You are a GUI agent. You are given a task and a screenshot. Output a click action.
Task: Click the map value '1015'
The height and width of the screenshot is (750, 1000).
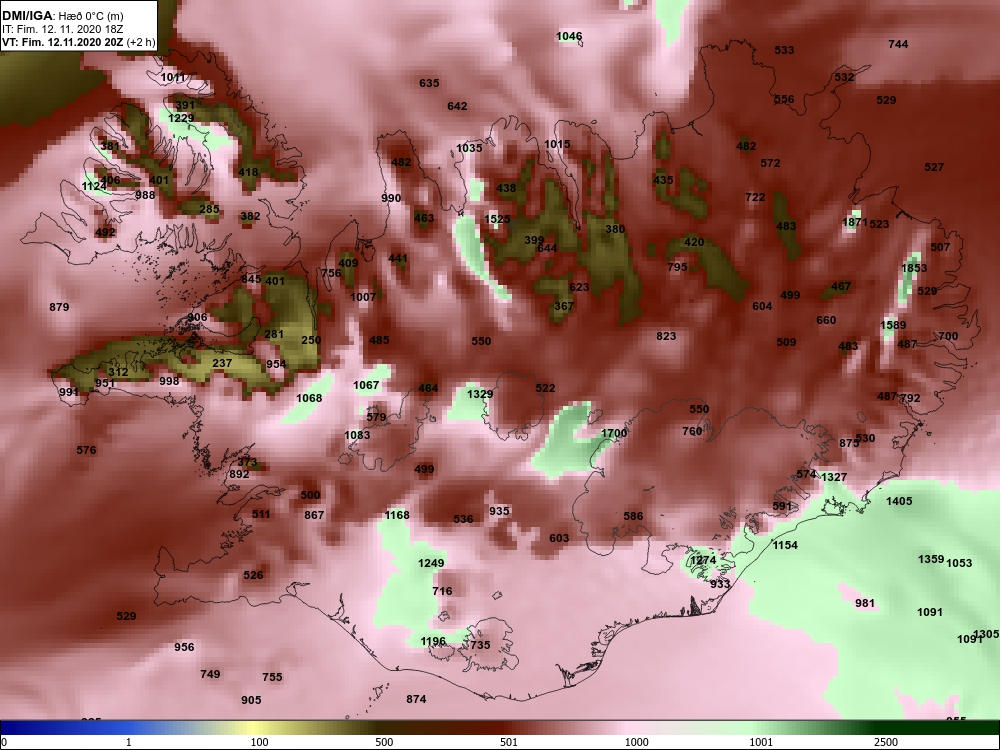tap(557, 144)
